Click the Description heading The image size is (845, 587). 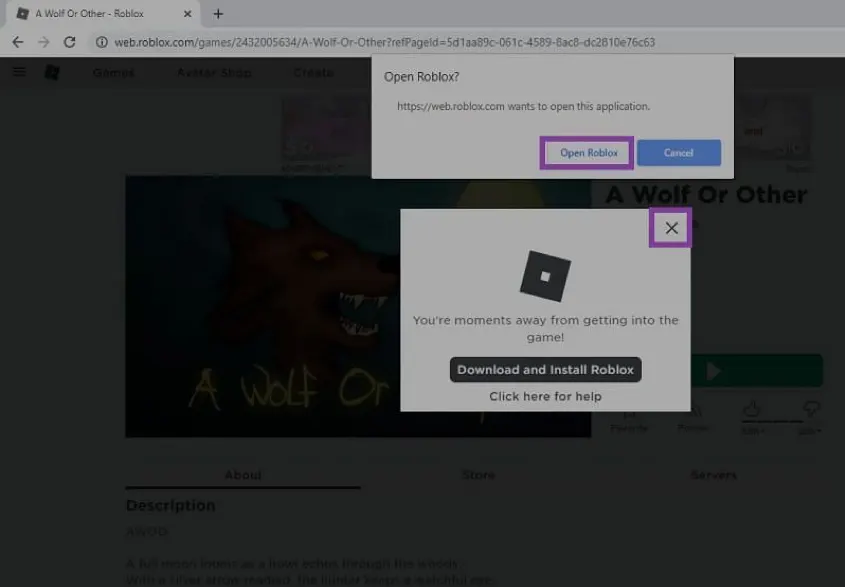[x=171, y=506]
